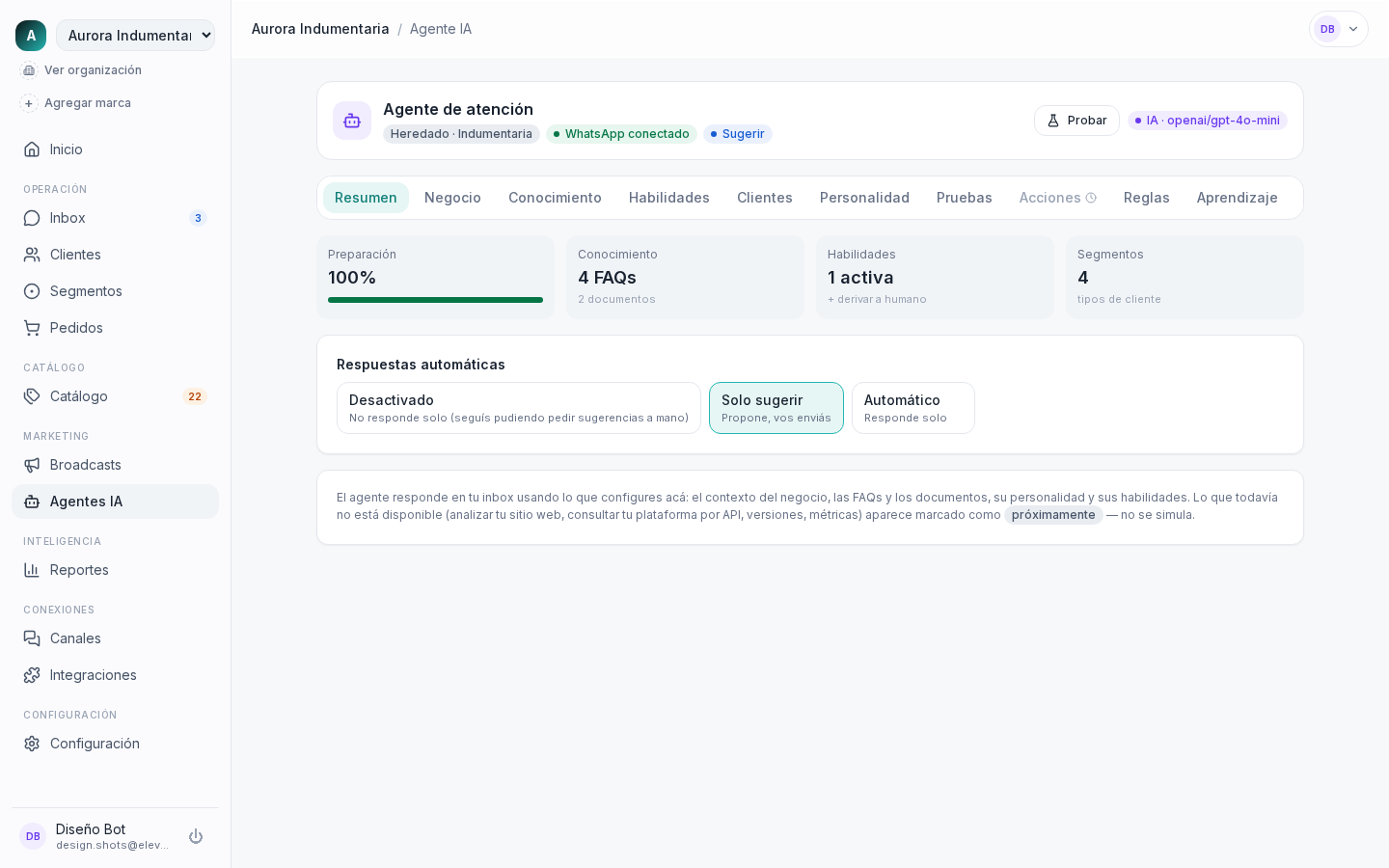Click the Catálogo tag icon
Viewport: 1389px width, 868px height.
tap(32, 396)
